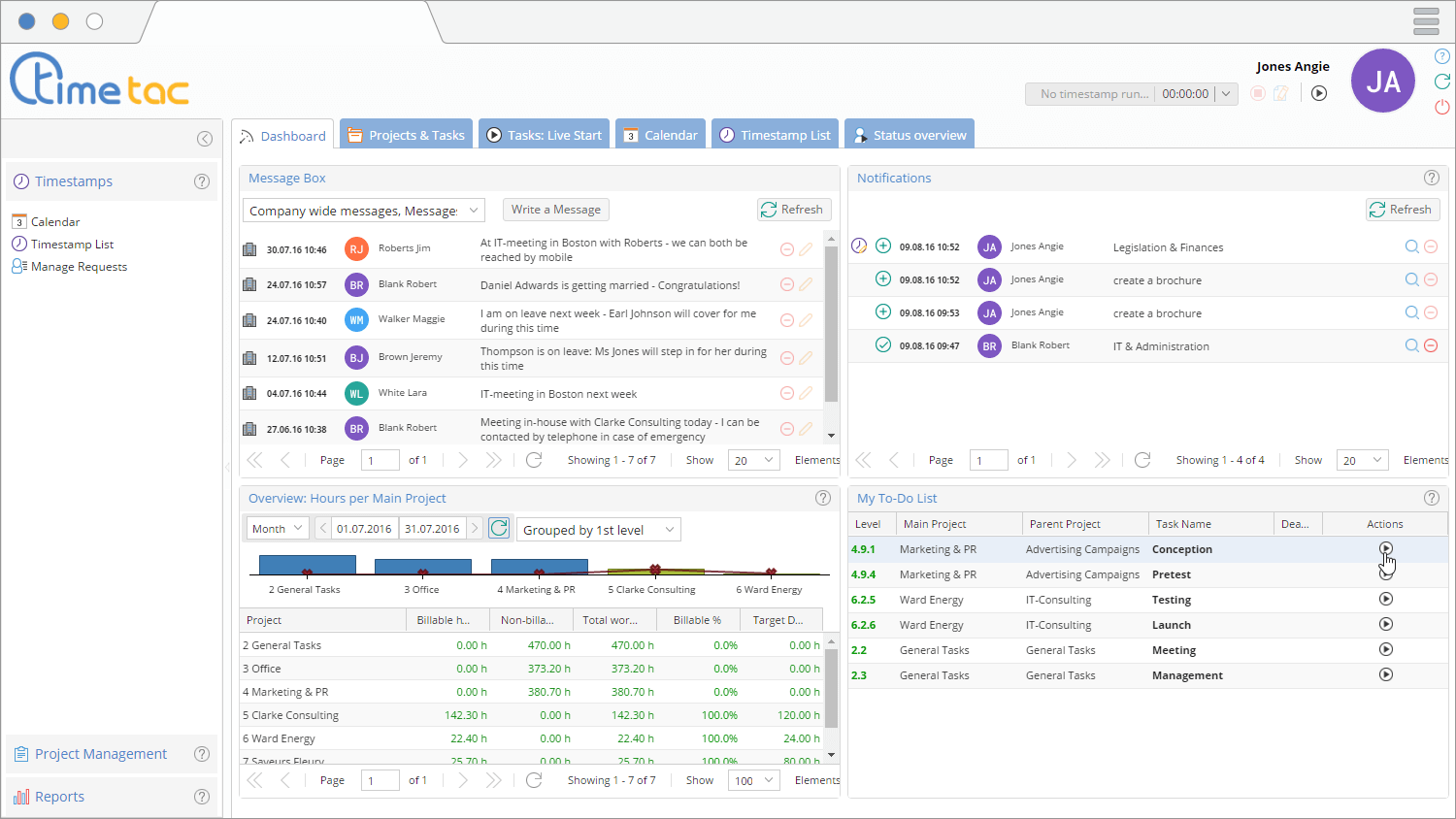Image resolution: width=1456 pixels, height=819 pixels.
Task: Click the red power logout icon
Action: coord(1442,107)
